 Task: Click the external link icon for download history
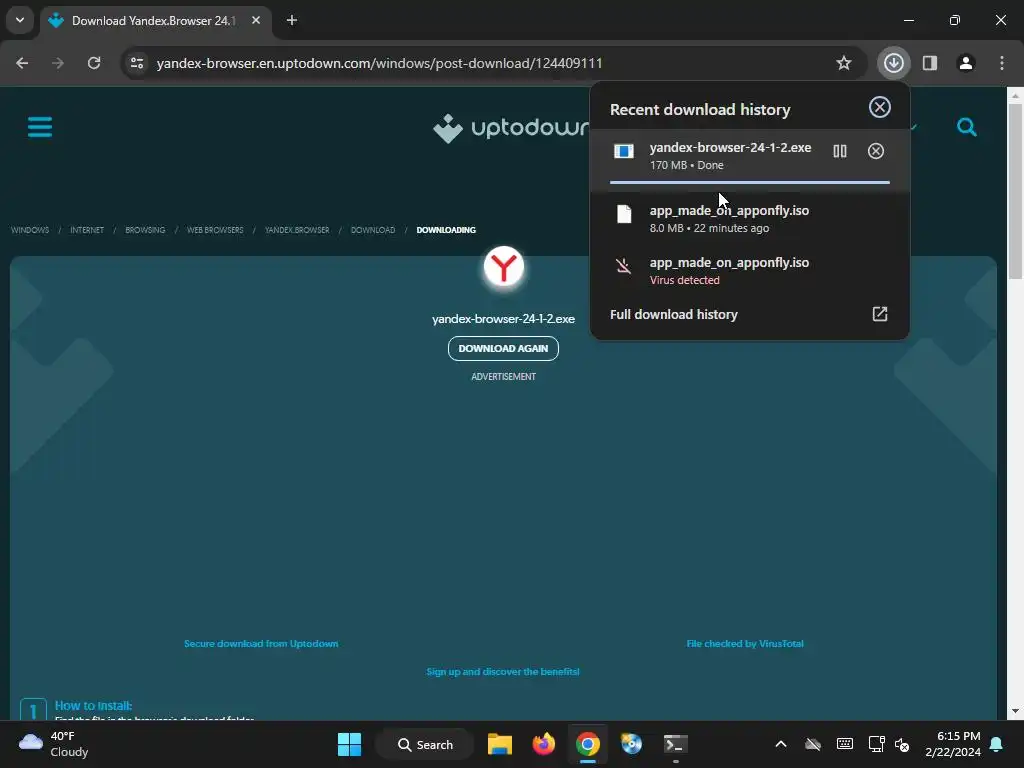[880, 314]
